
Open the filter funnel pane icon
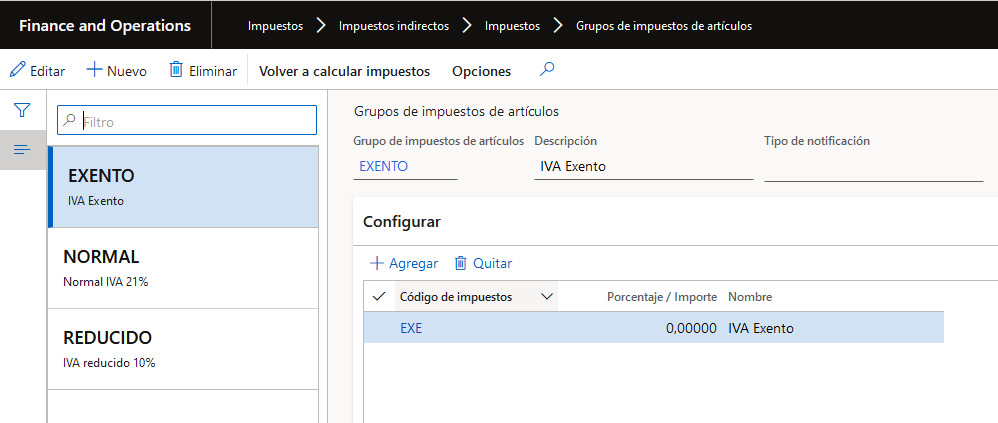click(x=22, y=110)
